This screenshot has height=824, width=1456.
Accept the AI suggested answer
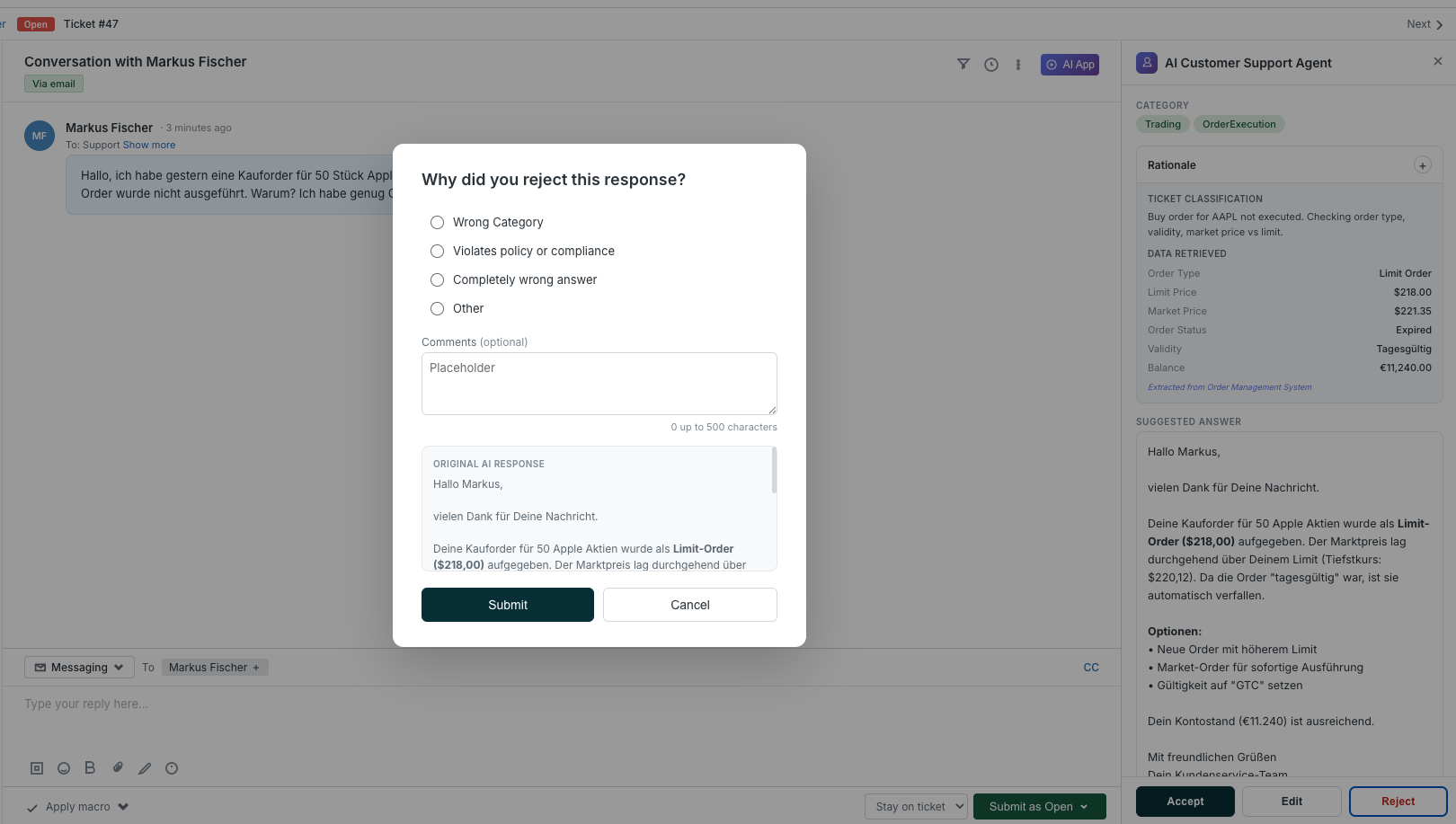click(1185, 801)
